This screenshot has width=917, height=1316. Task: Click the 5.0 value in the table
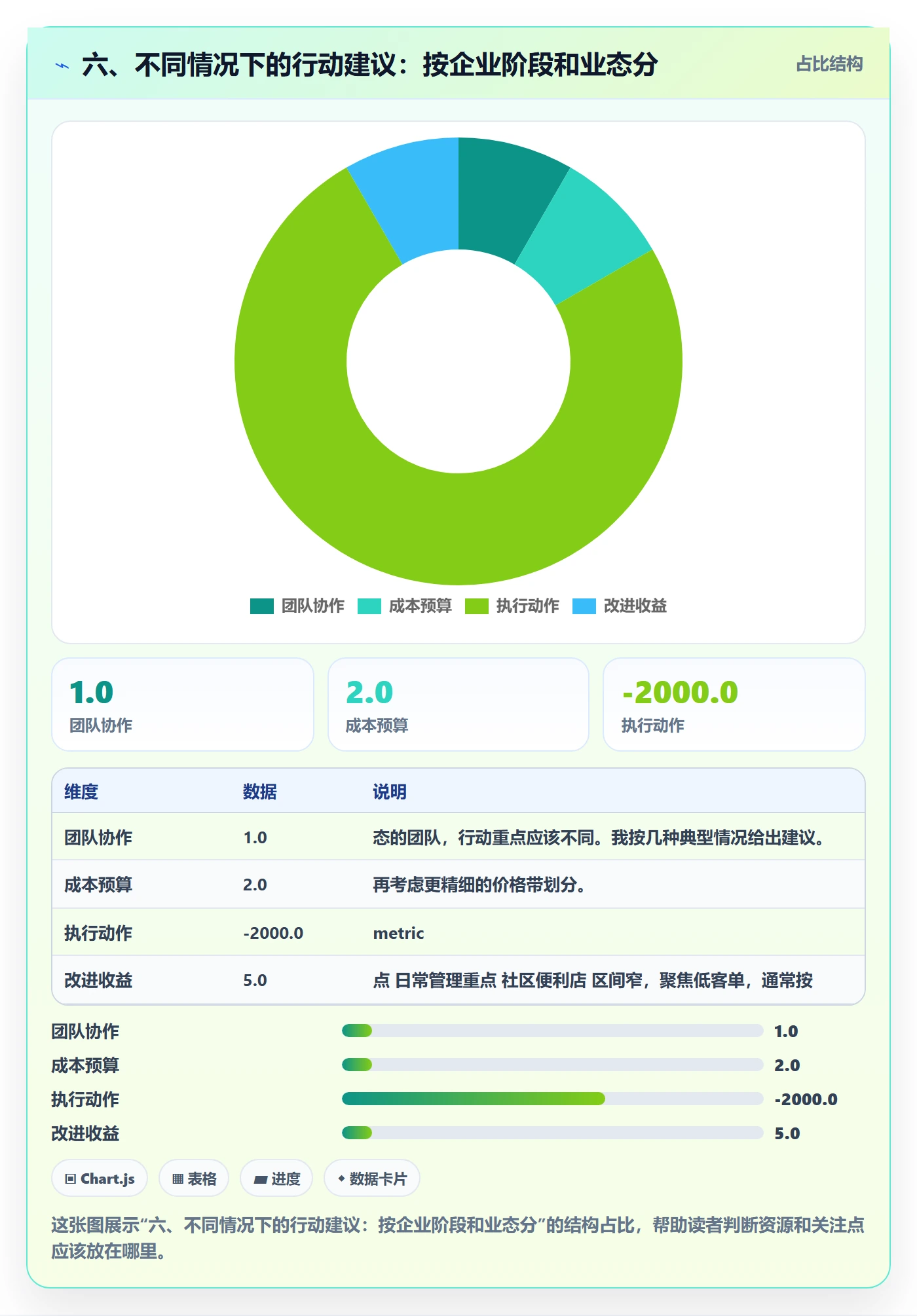pos(255,980)
